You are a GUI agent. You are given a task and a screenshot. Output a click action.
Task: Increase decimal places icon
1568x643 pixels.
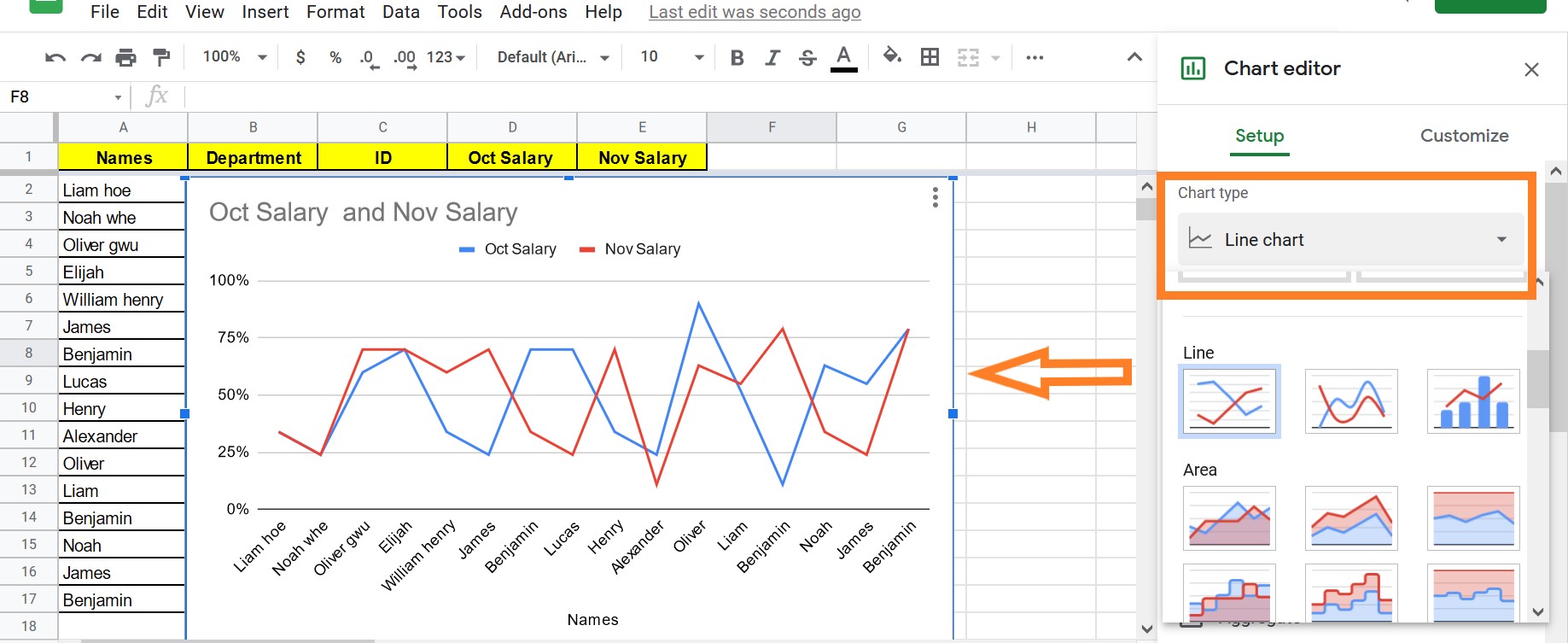405,58
